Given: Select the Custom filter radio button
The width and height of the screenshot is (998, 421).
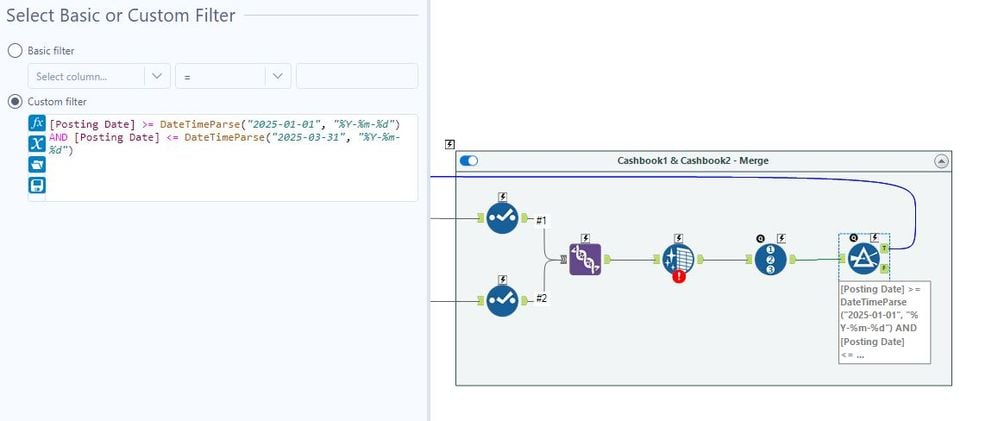Looking at the screenshot, I should (15, 101).
